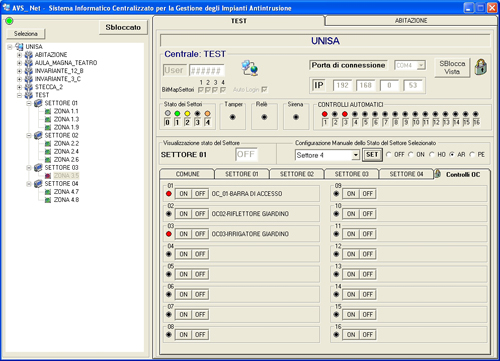This screenshot has width=500, height=361.
Task: Open the Settore 4 dropdown
Action: click(356, 155)
